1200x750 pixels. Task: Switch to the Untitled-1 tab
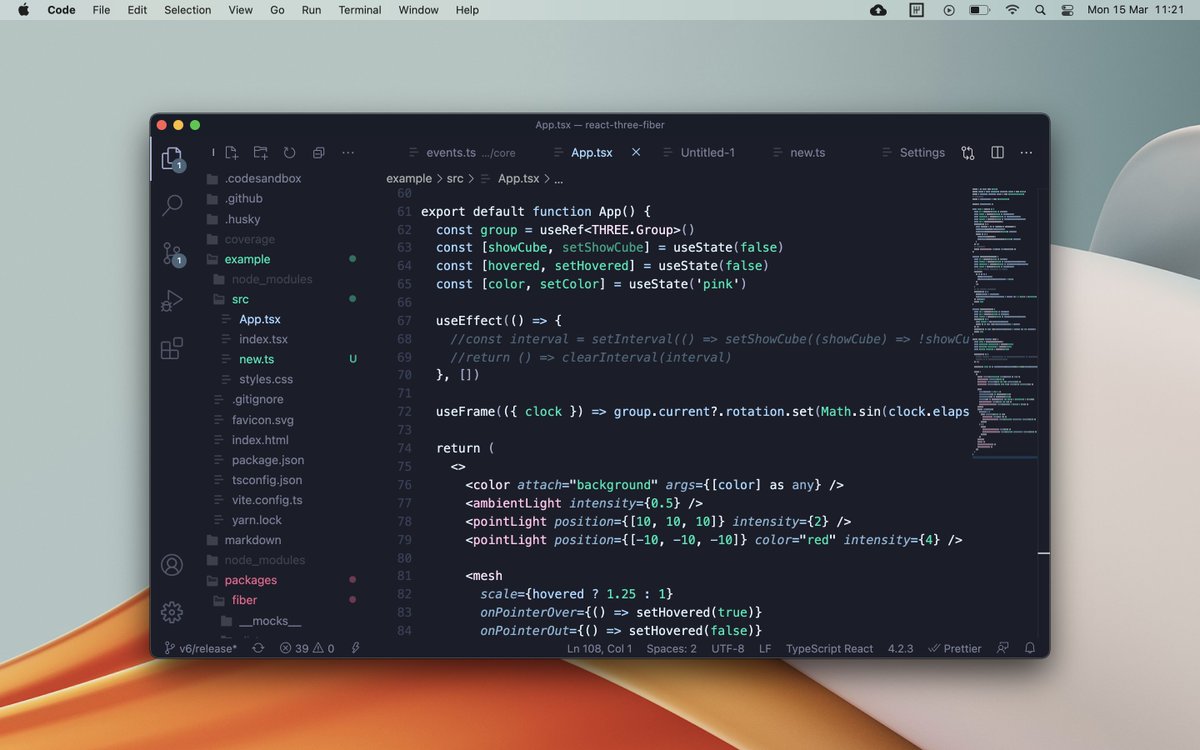[707, 153]
